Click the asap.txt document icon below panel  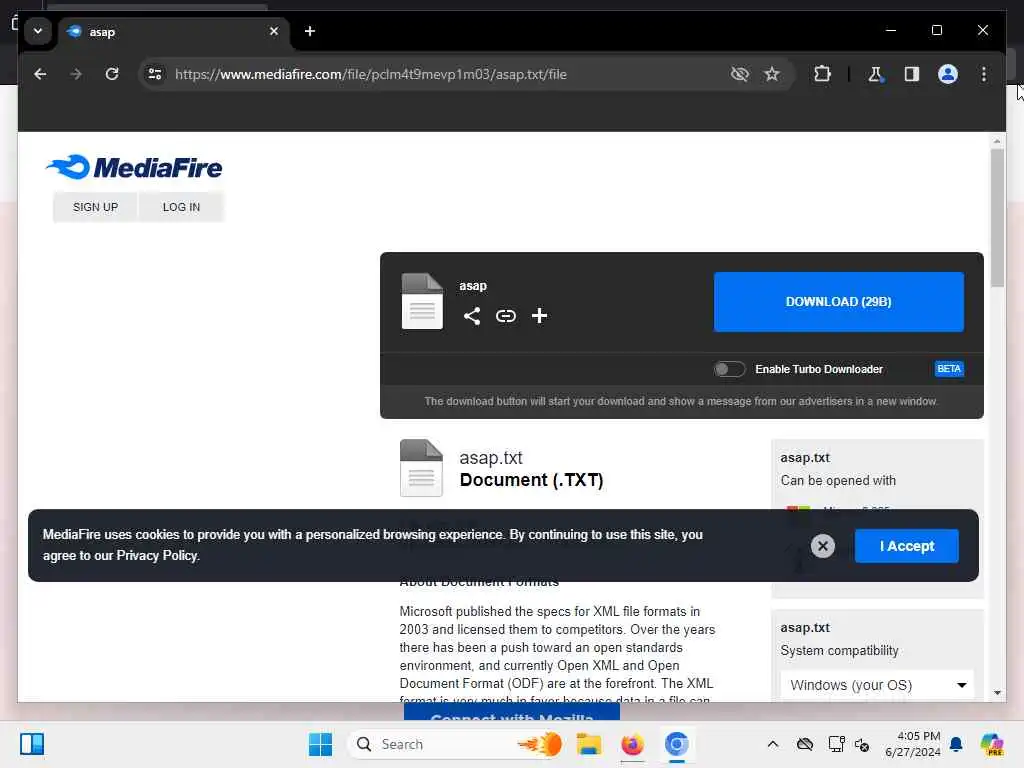click(x=421, y=468)
